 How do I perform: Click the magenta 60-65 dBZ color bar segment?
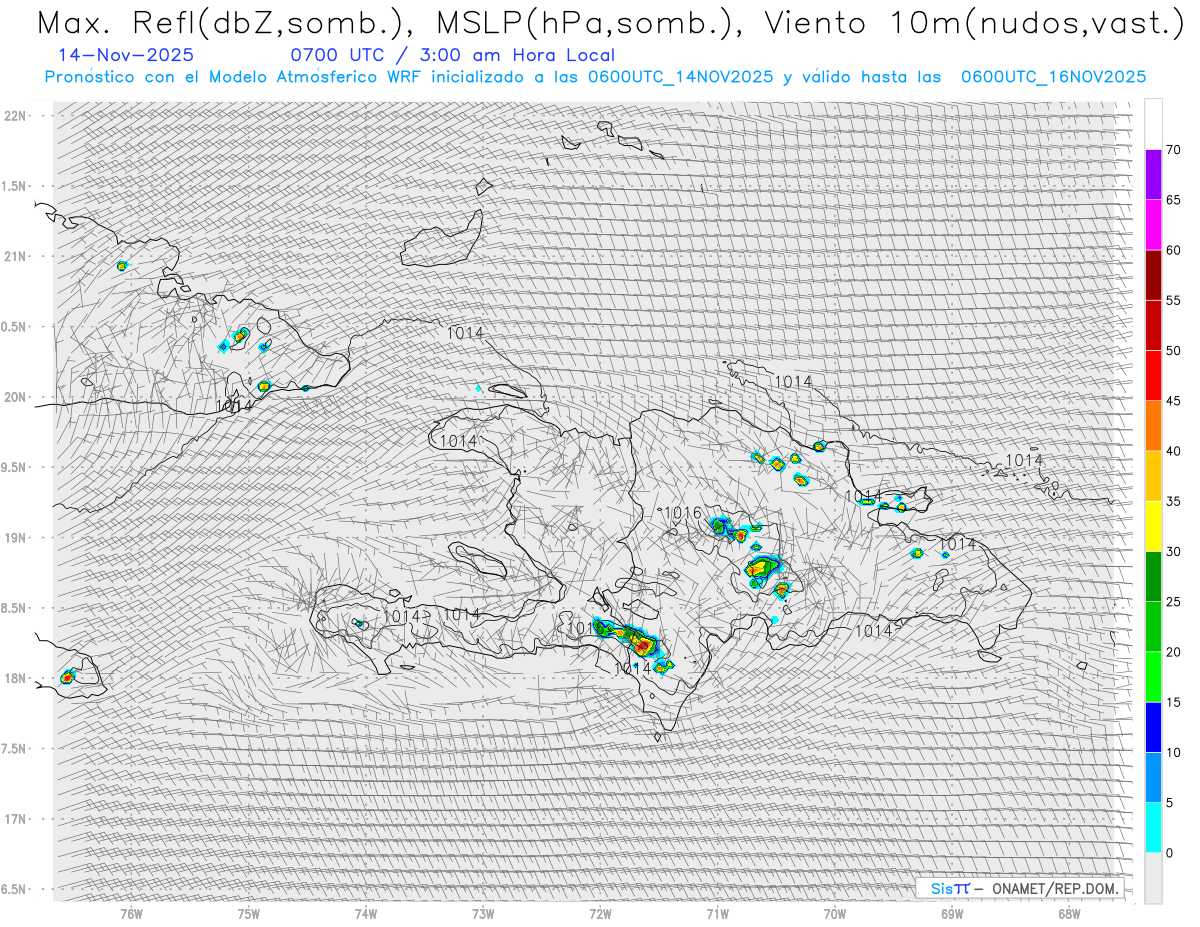1153,225
